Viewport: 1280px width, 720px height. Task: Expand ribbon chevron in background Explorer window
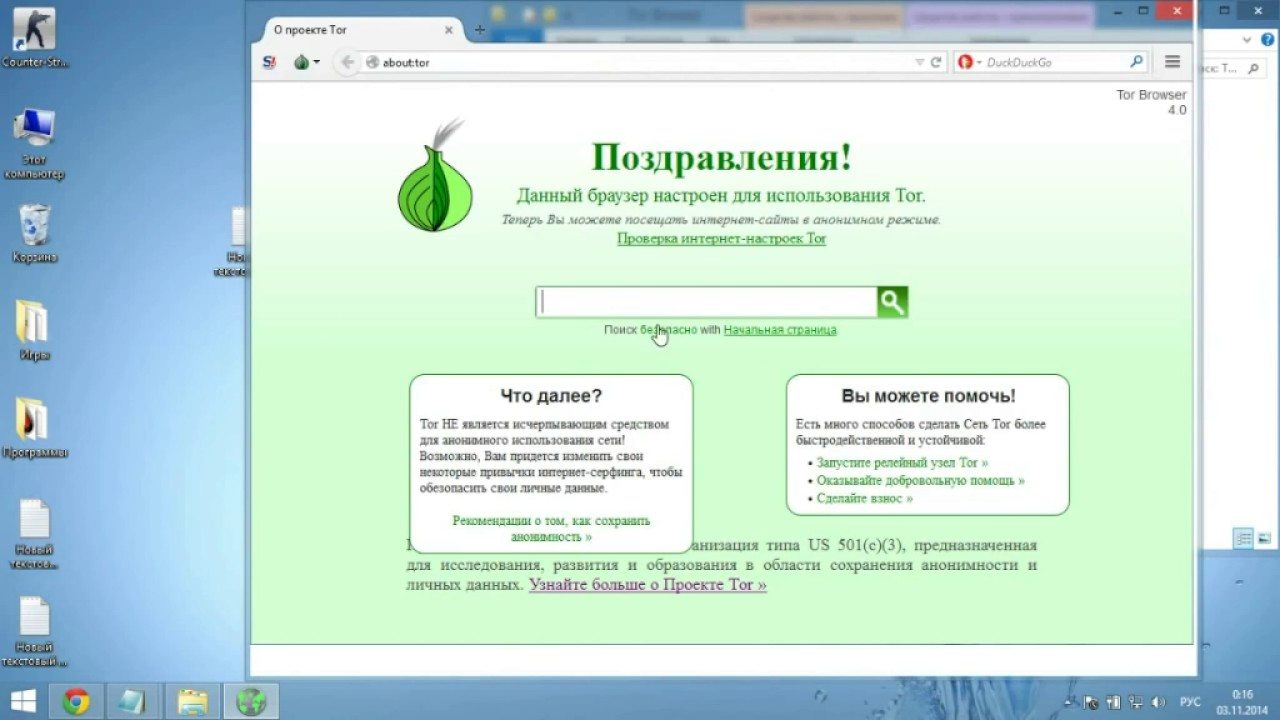(x=1246, y=40)
